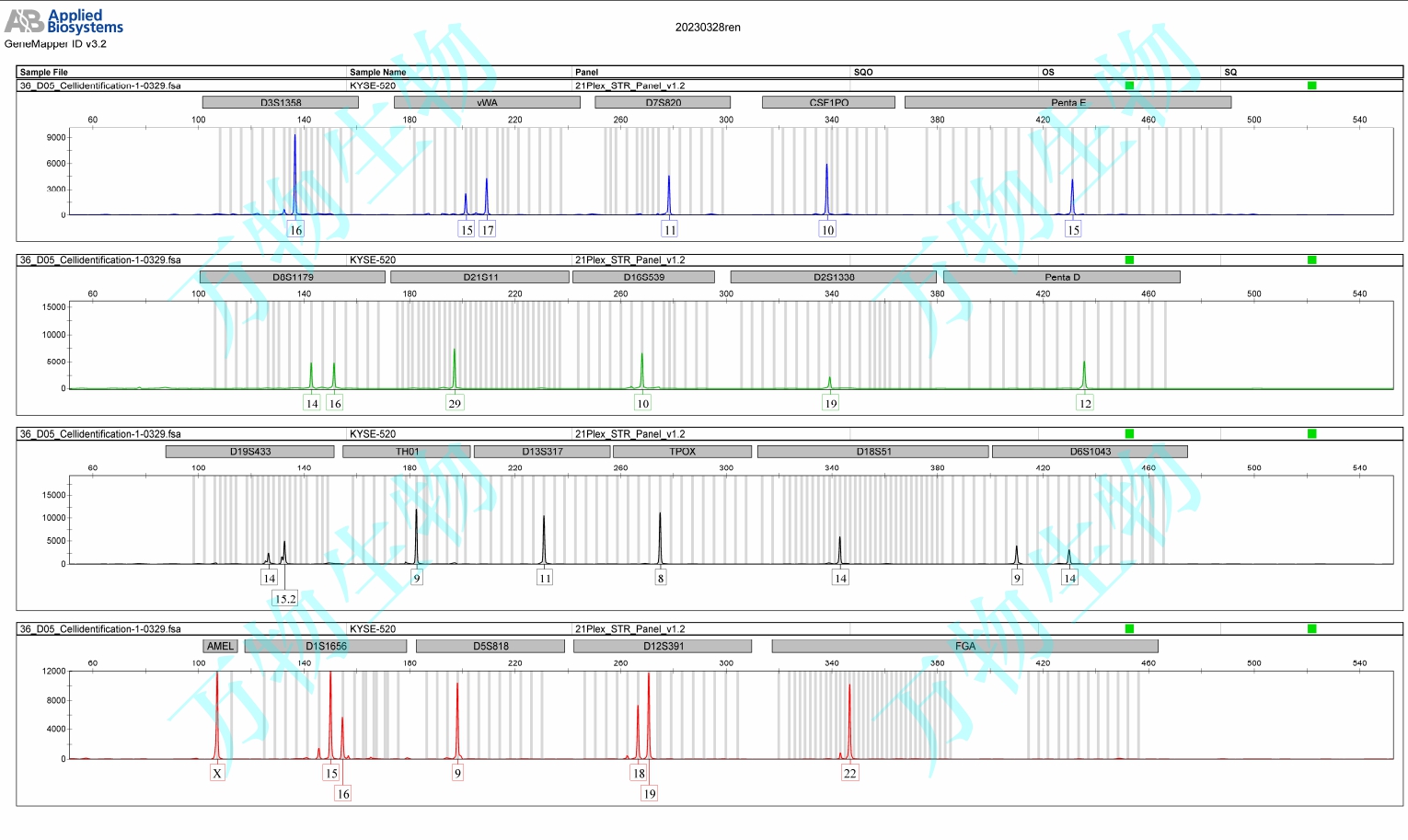Select the D3S1358 marker bar
Viewport: 1408px width, 840px height.
coord(281,102)
